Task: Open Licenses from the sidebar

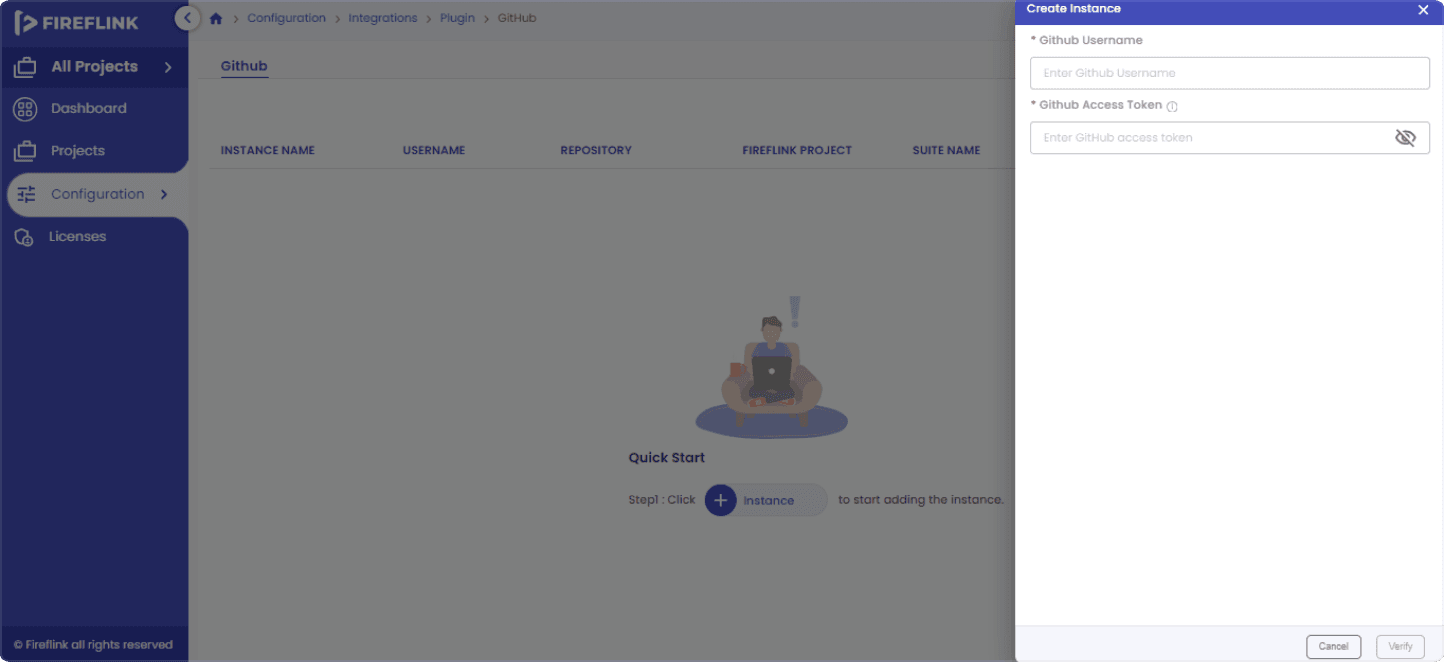Action: 77,237
